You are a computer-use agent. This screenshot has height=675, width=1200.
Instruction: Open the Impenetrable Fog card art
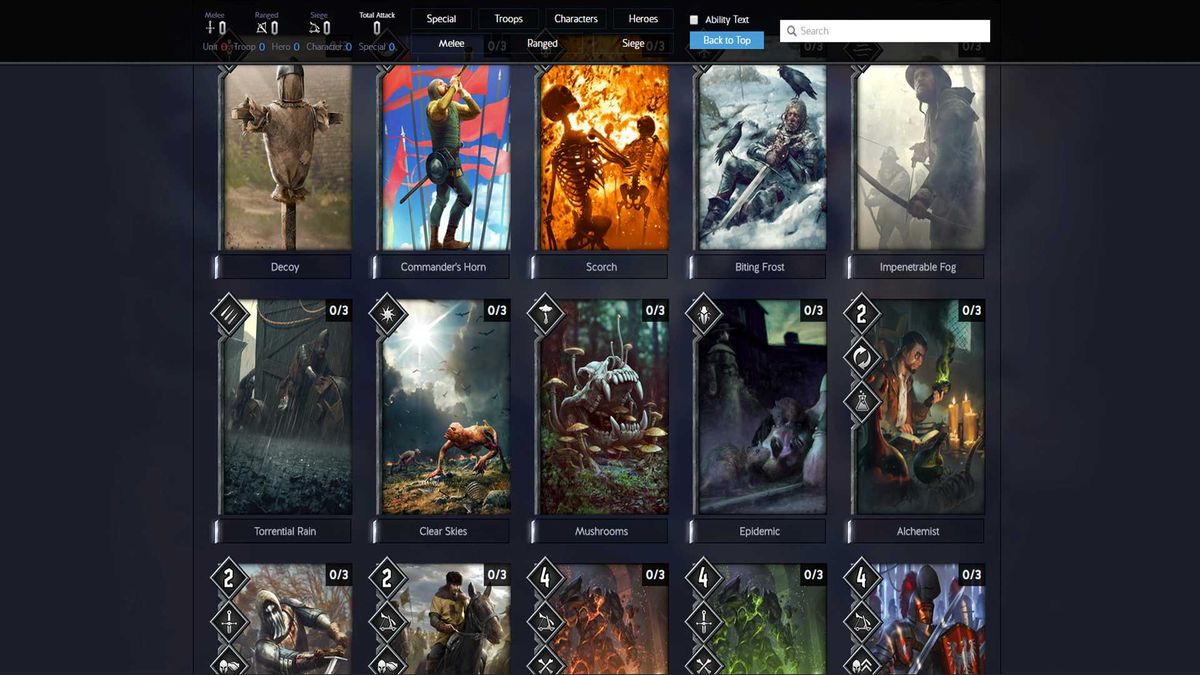[919, 157]
